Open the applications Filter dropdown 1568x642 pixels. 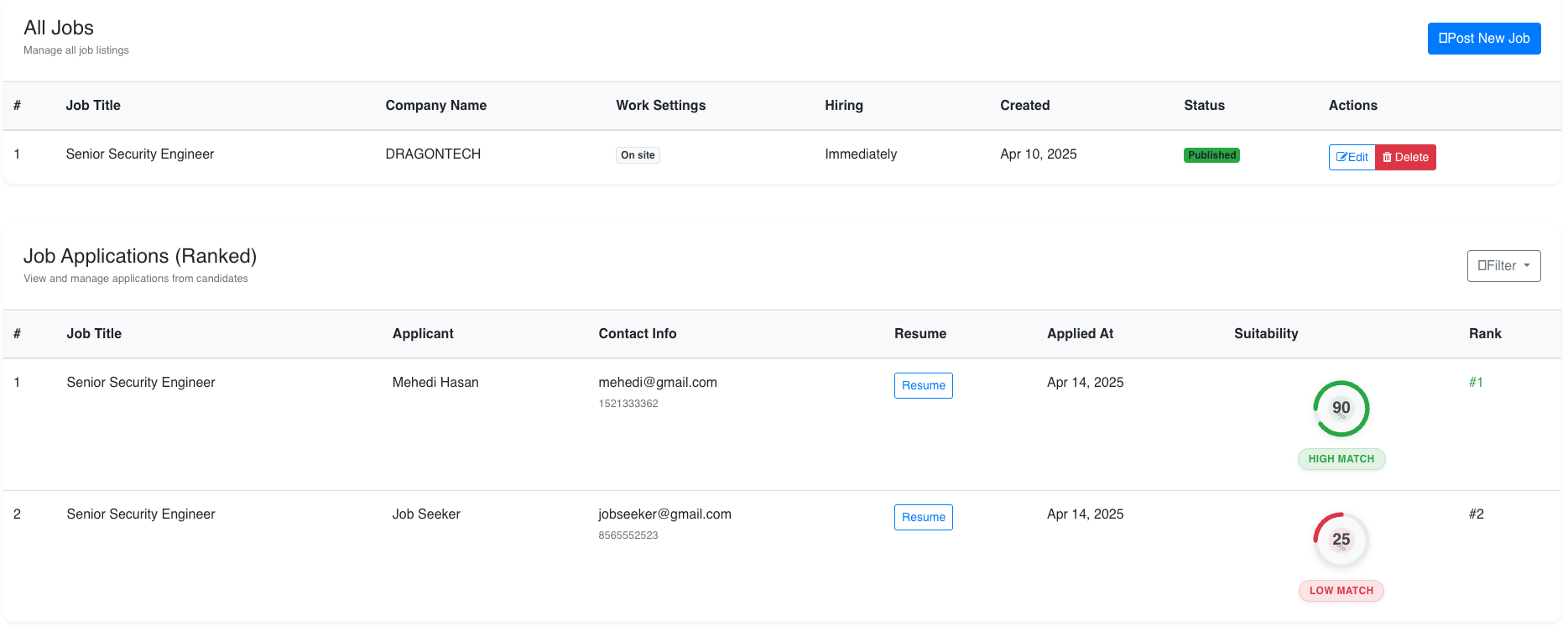(x=1503, y=266)
